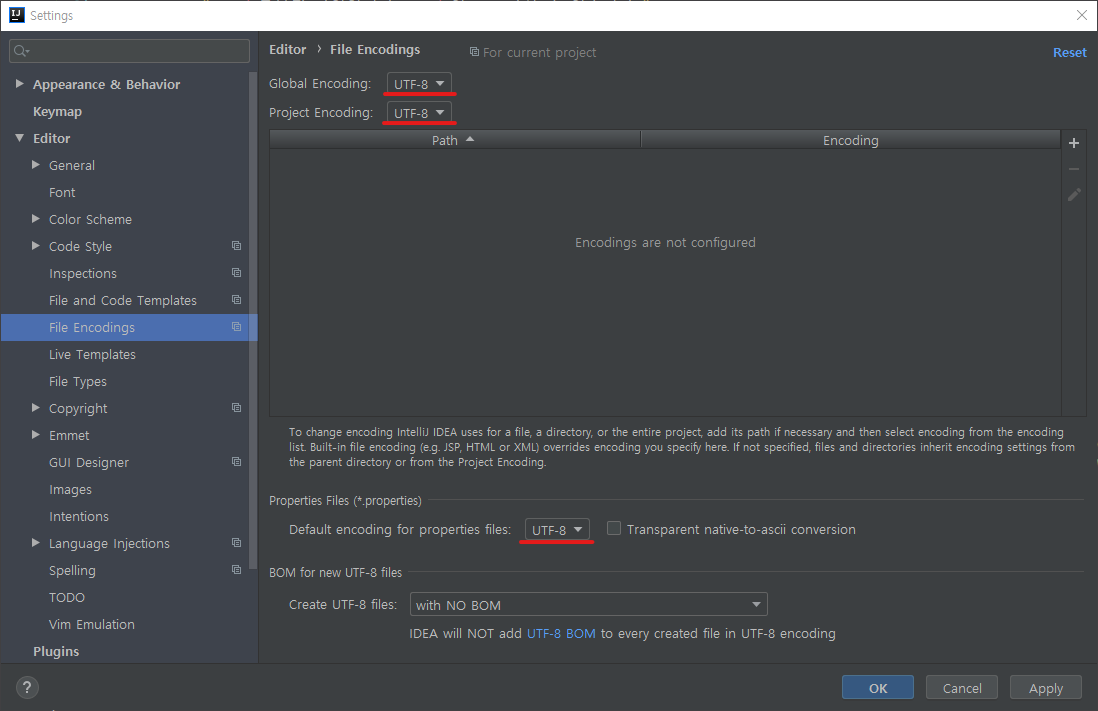The height and width of the screenshot is (711, 1098).
Task: Click project-level icon beside GUI Designer
Action: click(x=237, y=462)
